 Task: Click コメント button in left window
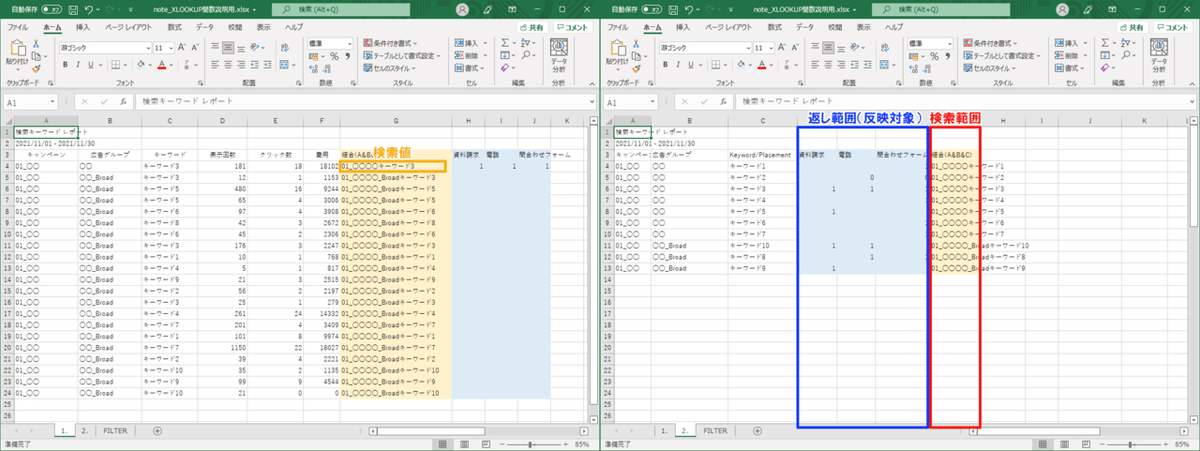click(x=574, y=28)
